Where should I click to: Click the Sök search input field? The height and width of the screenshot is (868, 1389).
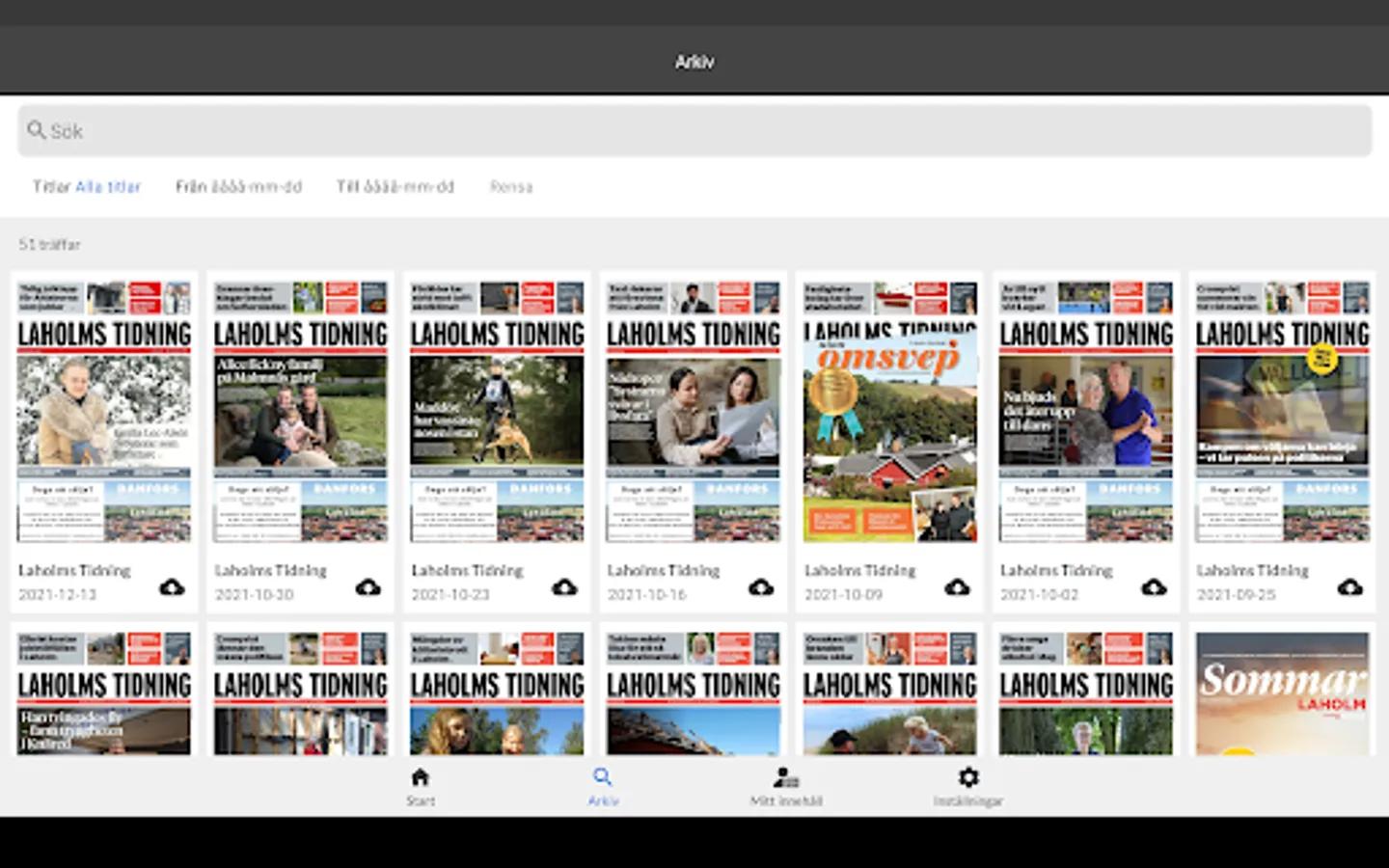pos(694,130)
